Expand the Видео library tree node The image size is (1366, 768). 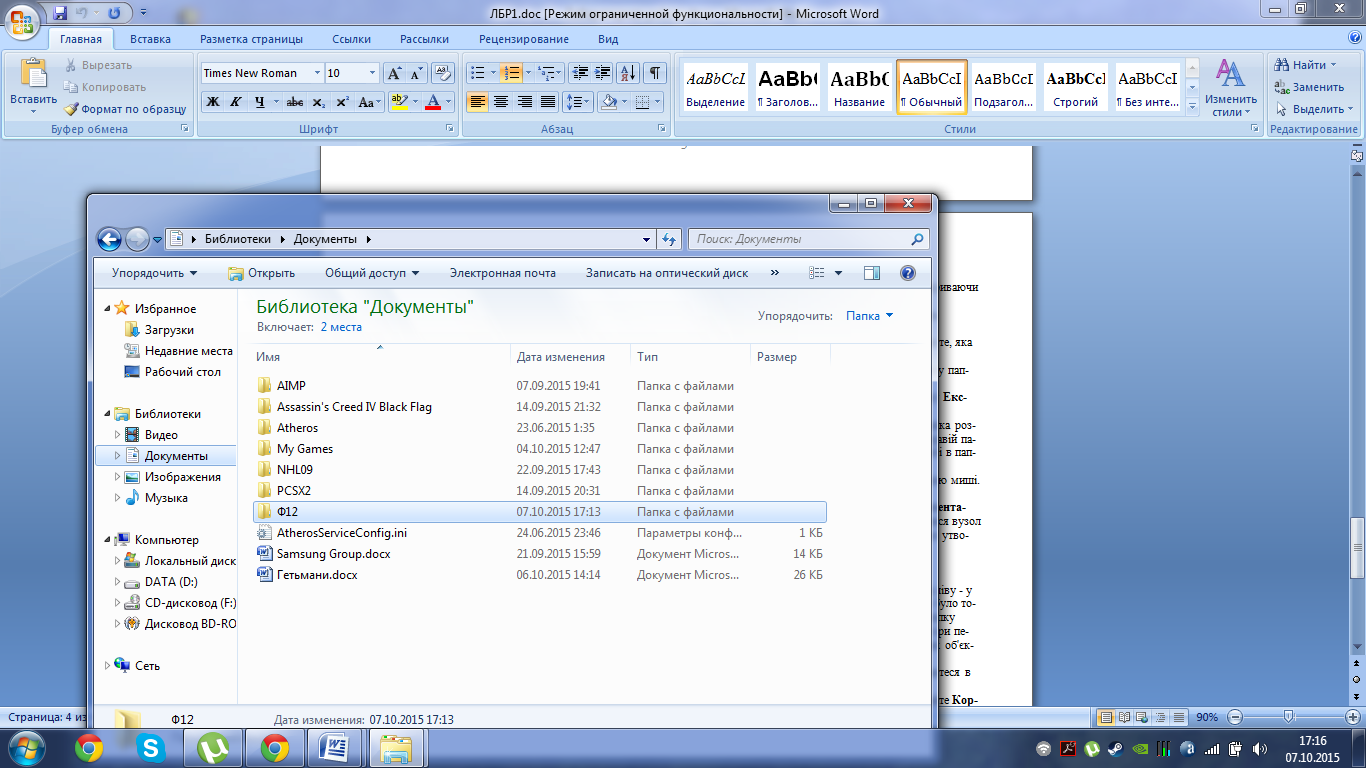(118, 435)
